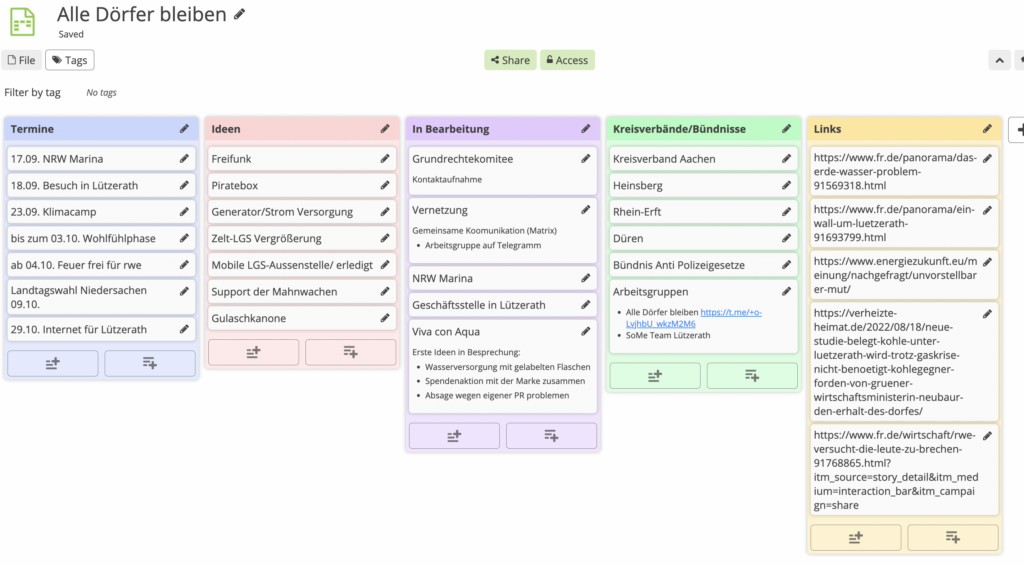This screenshot has height=565, width=1024.
Task: Open the File menu
Action: [21, 60]
